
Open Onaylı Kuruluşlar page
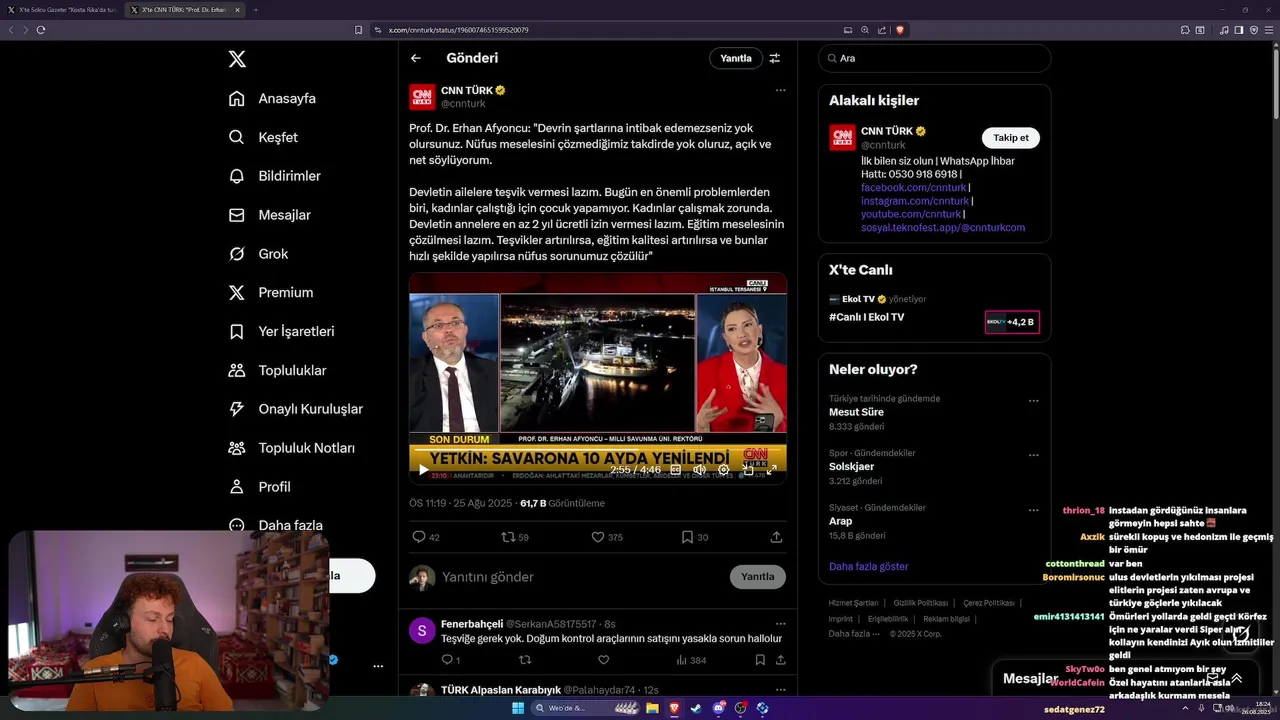point(295,409)
